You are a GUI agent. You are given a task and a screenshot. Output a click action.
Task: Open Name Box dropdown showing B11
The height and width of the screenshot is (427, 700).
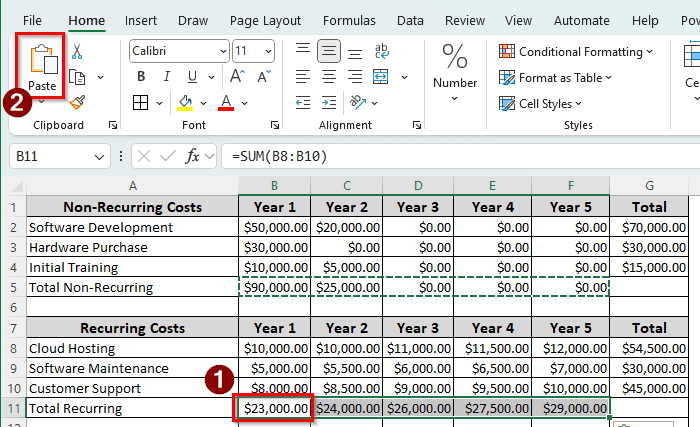coord(99,157)
